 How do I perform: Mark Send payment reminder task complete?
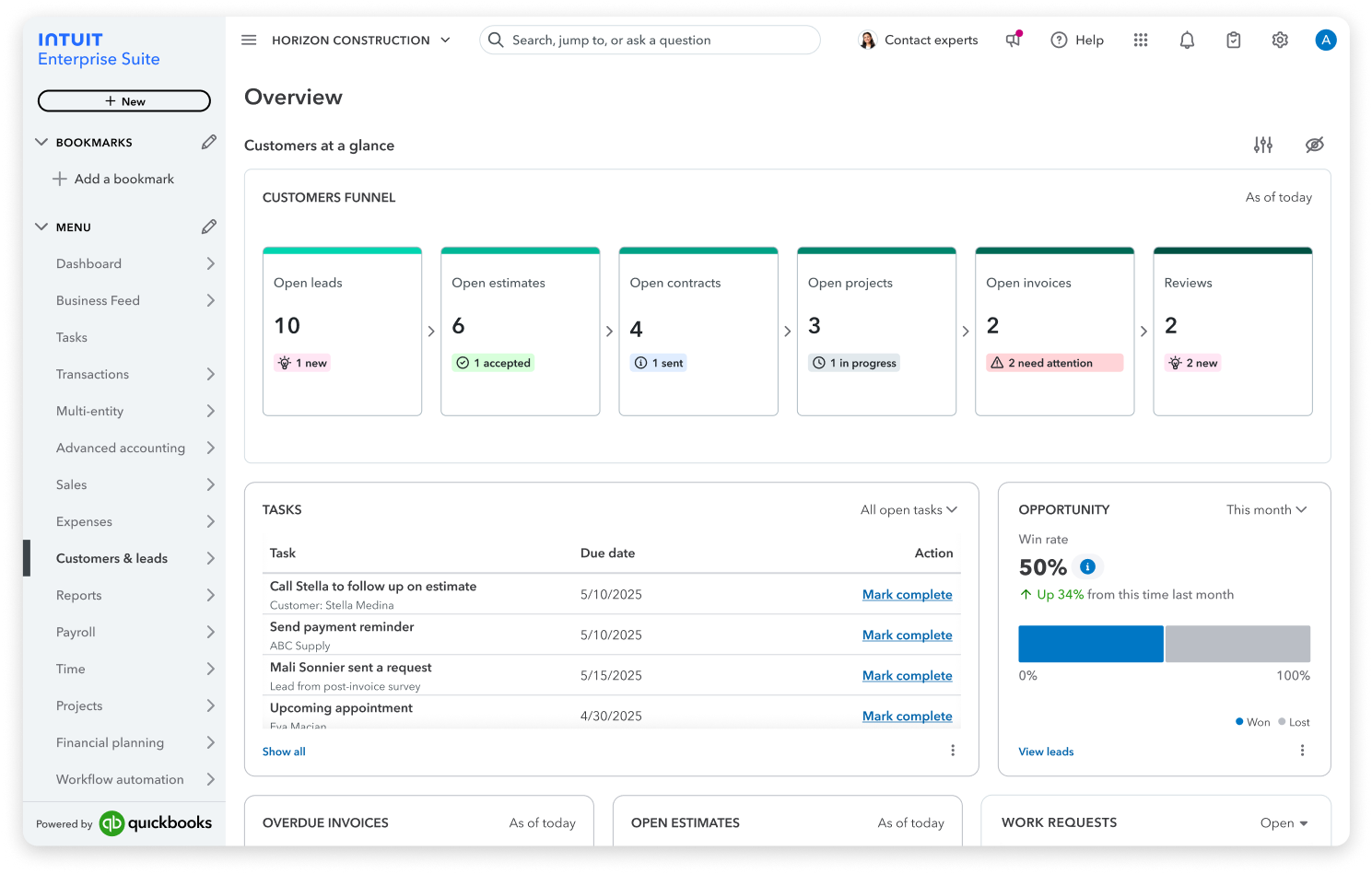coord(907,635)
